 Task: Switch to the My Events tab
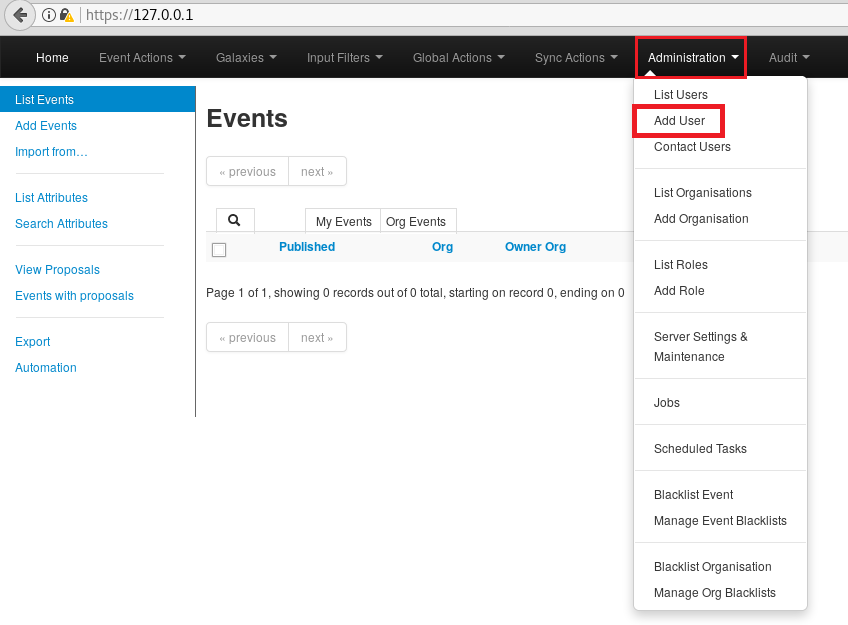(343, 222)
